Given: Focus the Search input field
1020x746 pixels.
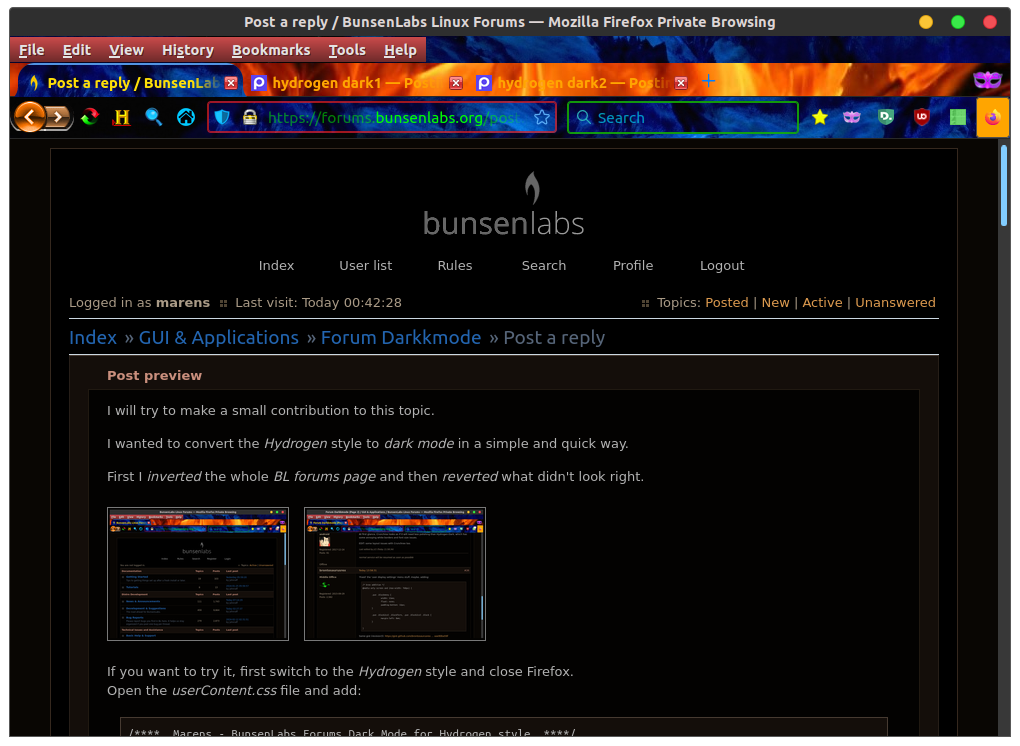Looking at the screenshot, I should coord(682,117).
